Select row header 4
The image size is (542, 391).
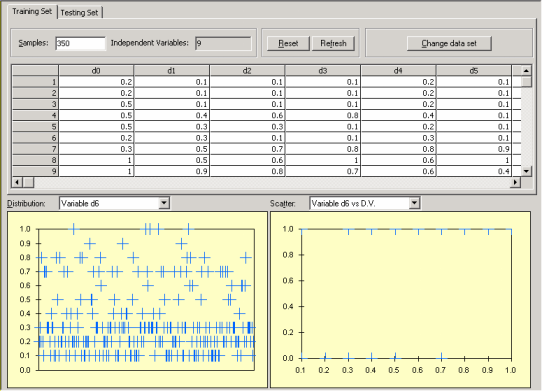pyautogui.click(x=35, y=115)
